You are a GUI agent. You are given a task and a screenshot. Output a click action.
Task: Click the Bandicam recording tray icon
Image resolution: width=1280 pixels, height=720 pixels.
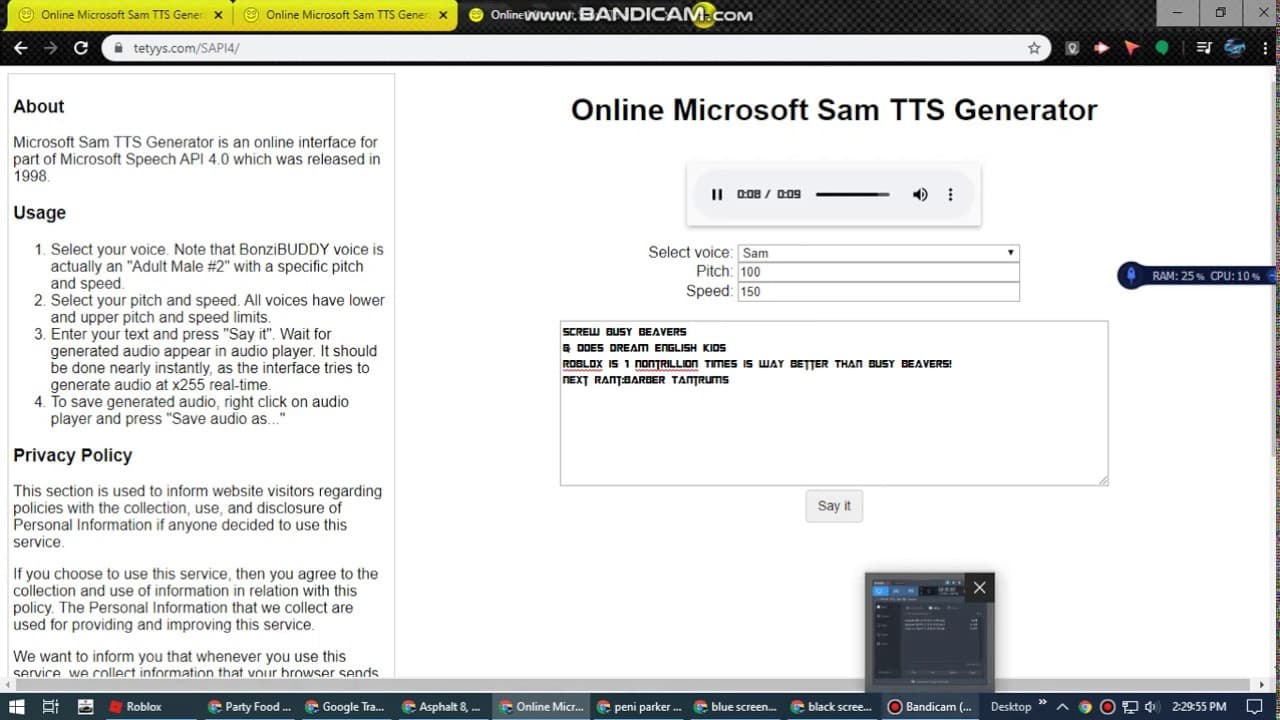1107,706
